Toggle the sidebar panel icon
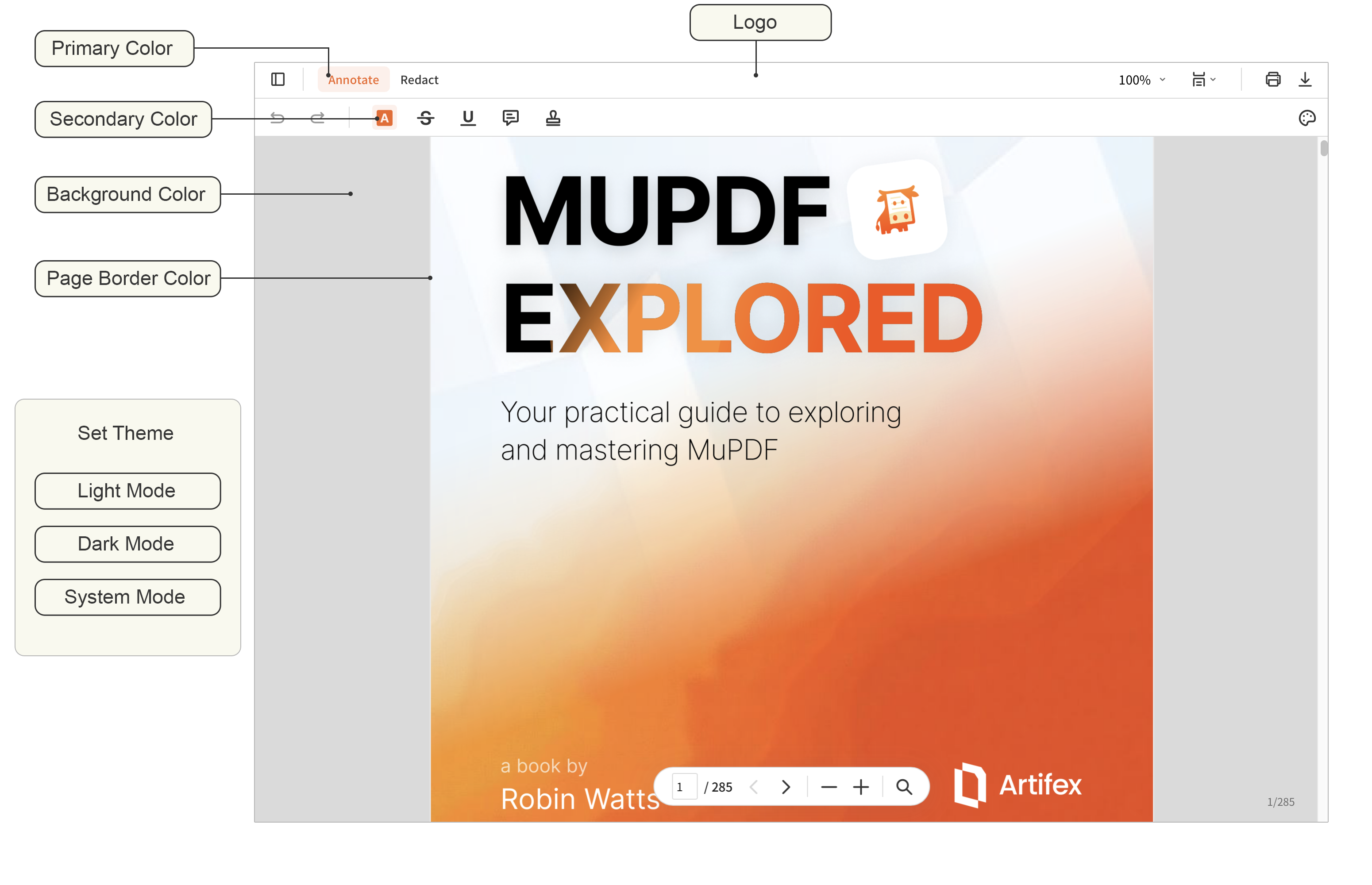The height and width of the screenshot is (885, 1372). (x=277, y=79)
